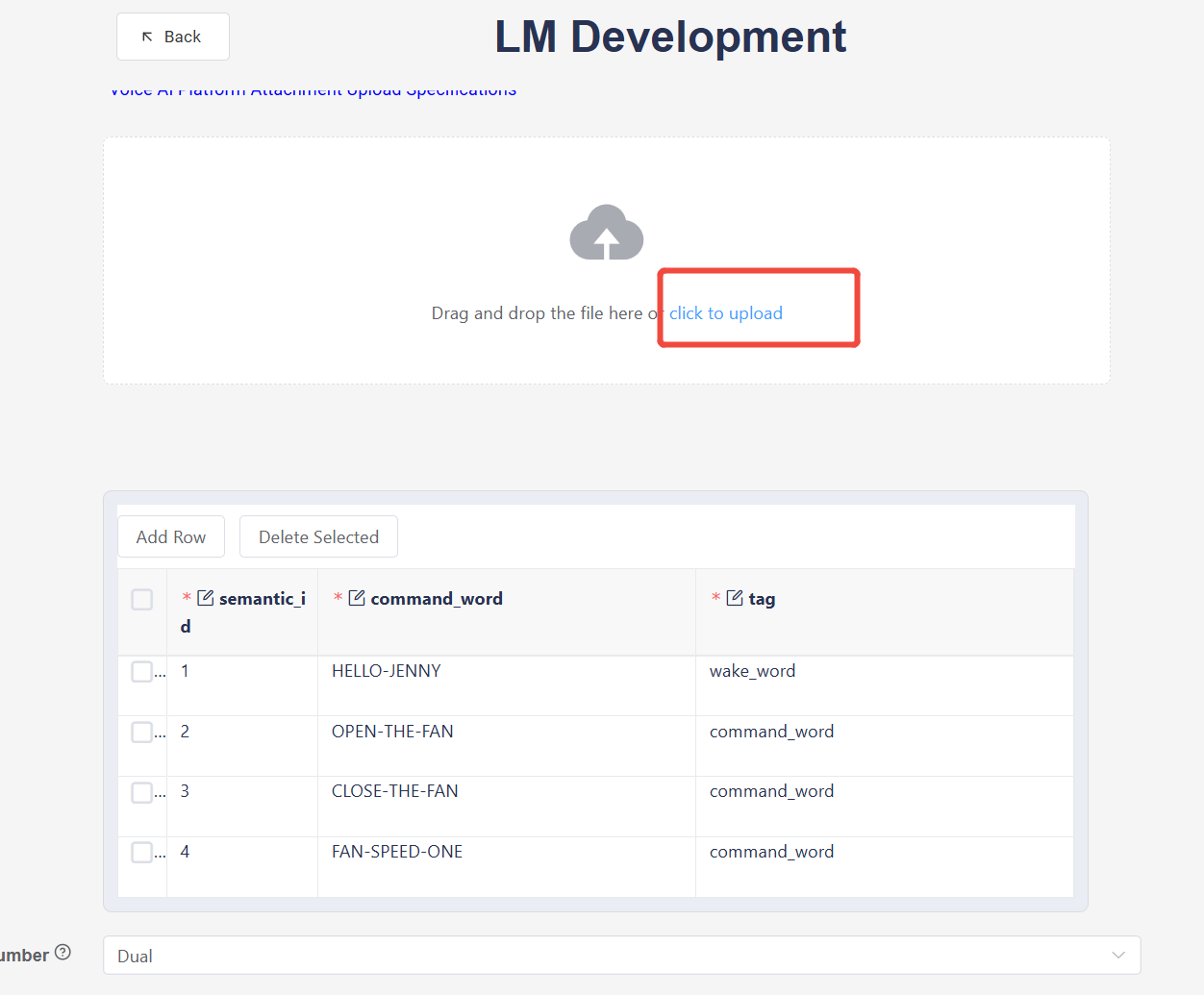This screenshot has height=995, width=1204.
Task: Enable the FAN-SPEED-ONE row checkbox
Action: [142, 852]
